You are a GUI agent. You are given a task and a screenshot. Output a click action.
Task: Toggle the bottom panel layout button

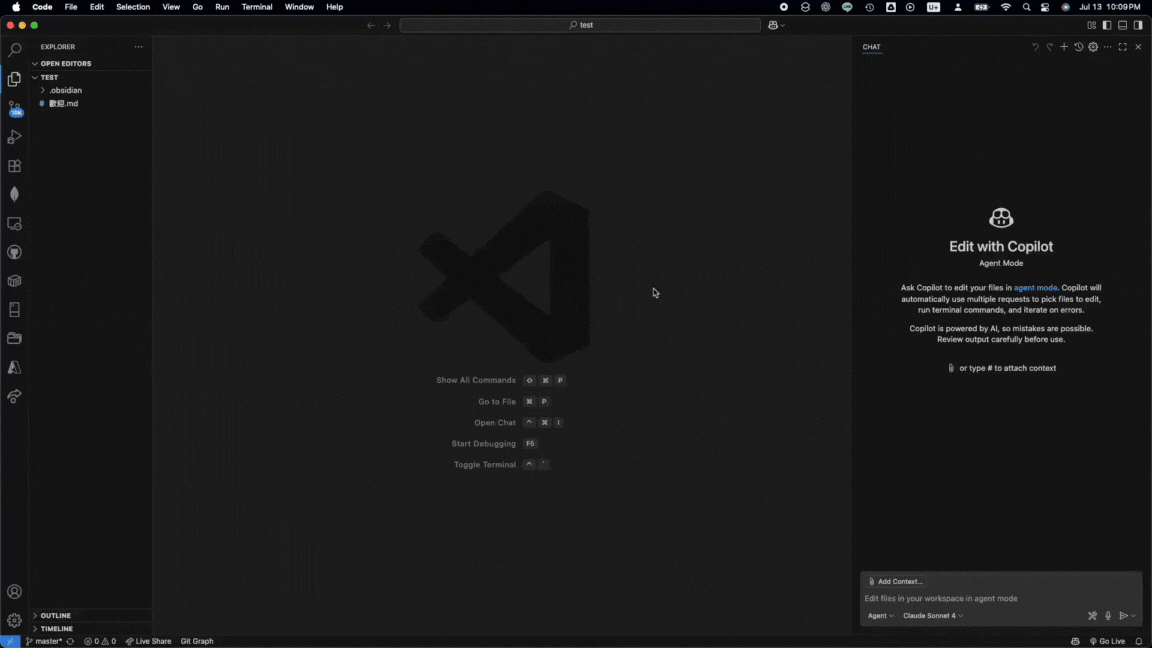(x=1123, y=25)
